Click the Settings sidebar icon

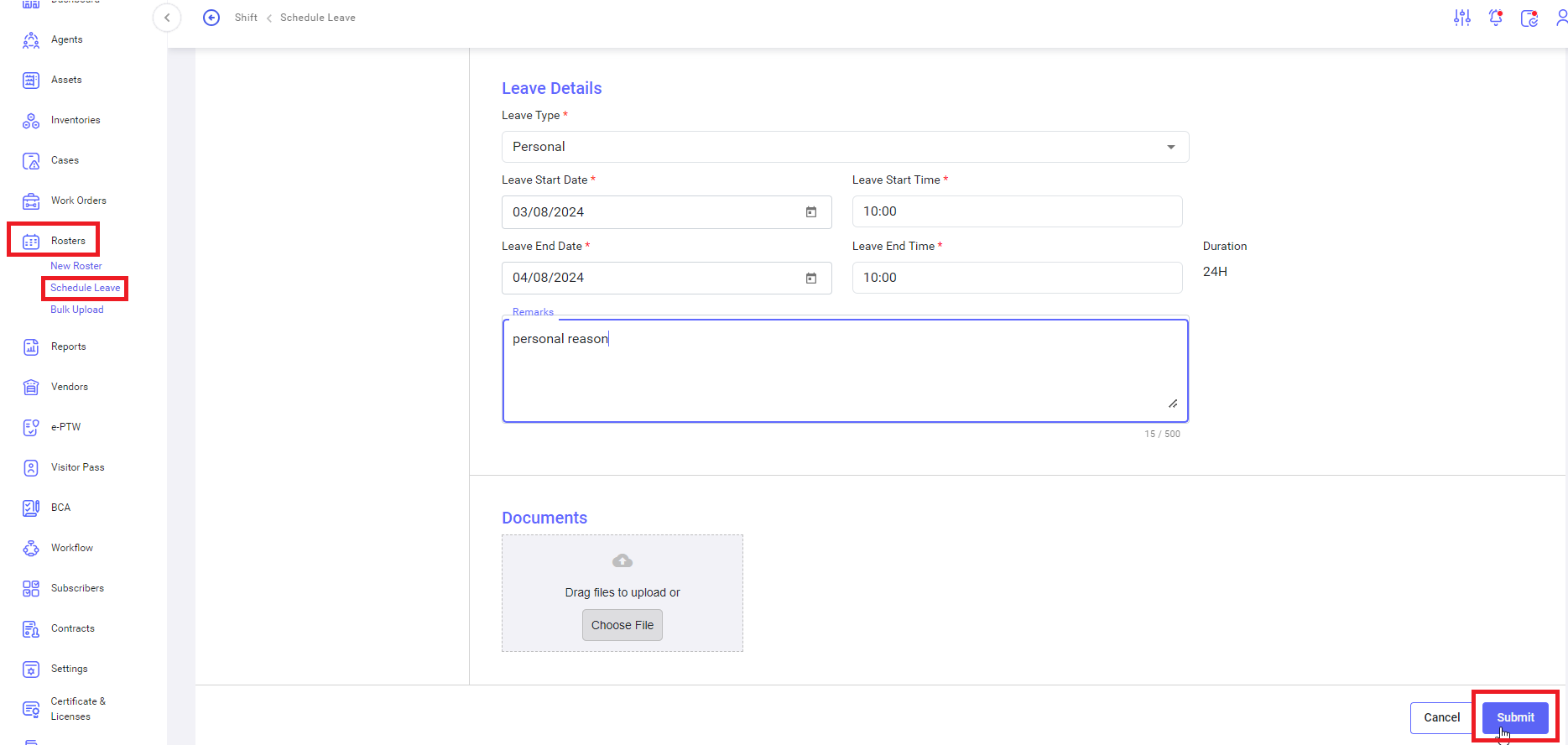pos(31,669)
